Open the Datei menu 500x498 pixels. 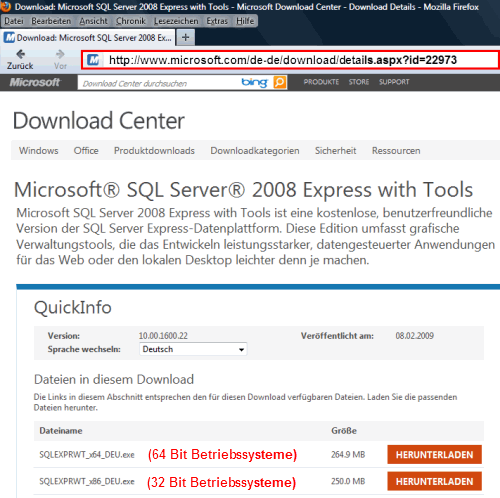point(14,21)
